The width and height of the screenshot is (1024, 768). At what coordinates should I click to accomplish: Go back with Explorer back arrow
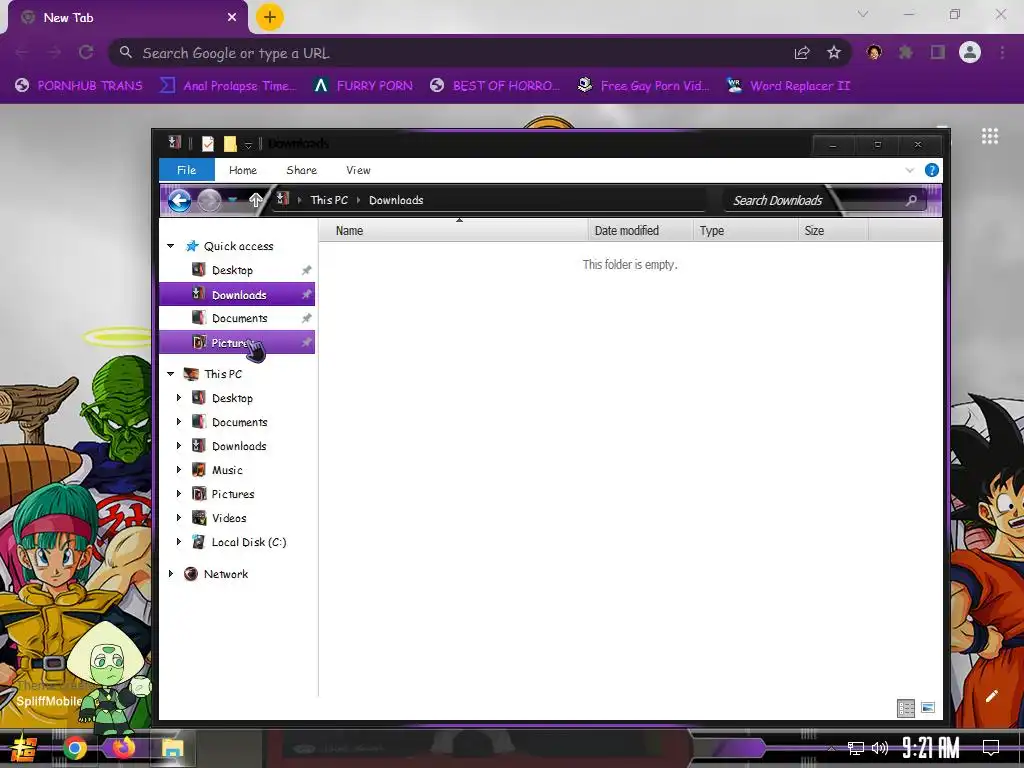pyautogui.click(x=179, y=200)
